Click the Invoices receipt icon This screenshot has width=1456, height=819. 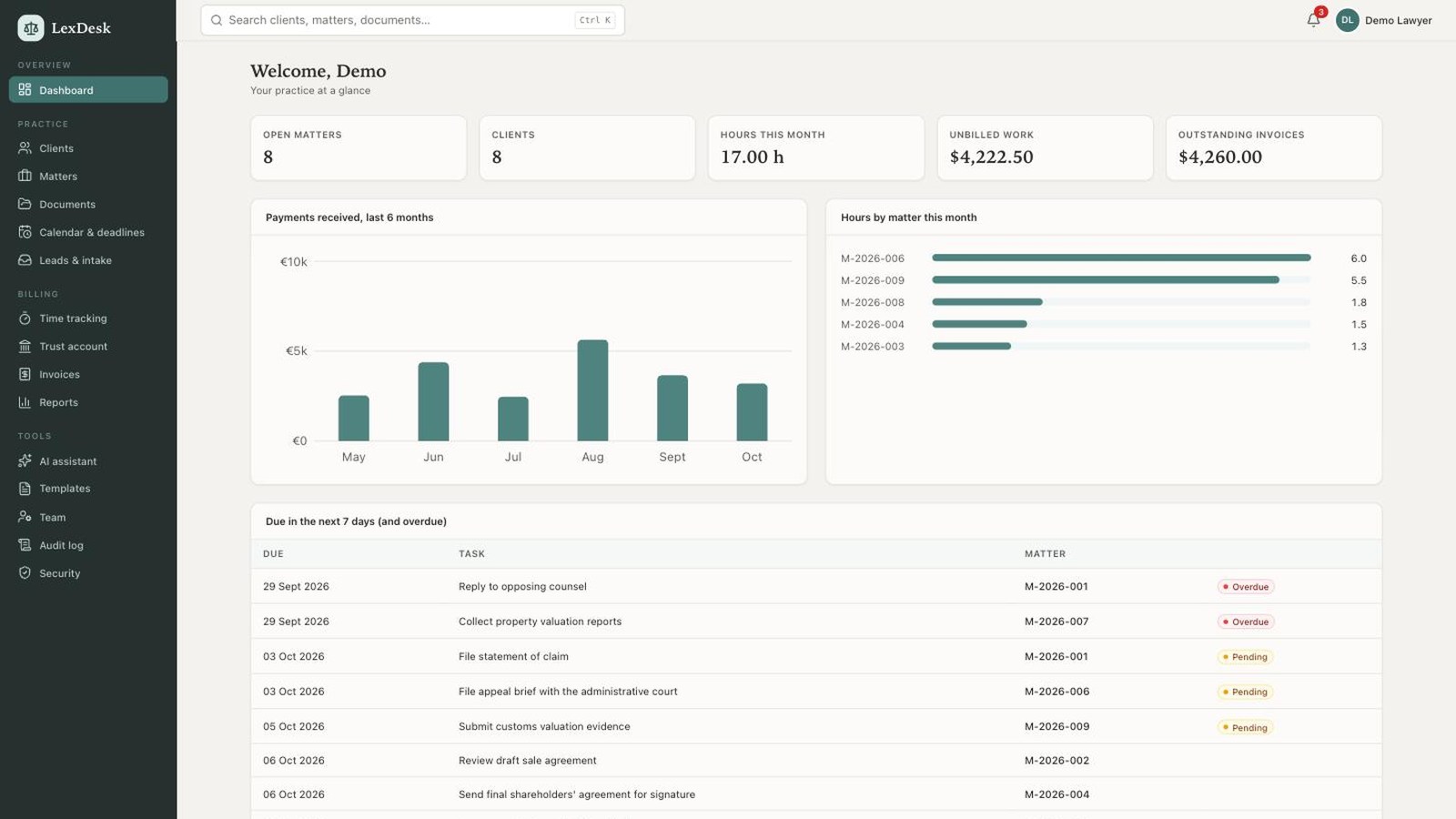point(25,374)
